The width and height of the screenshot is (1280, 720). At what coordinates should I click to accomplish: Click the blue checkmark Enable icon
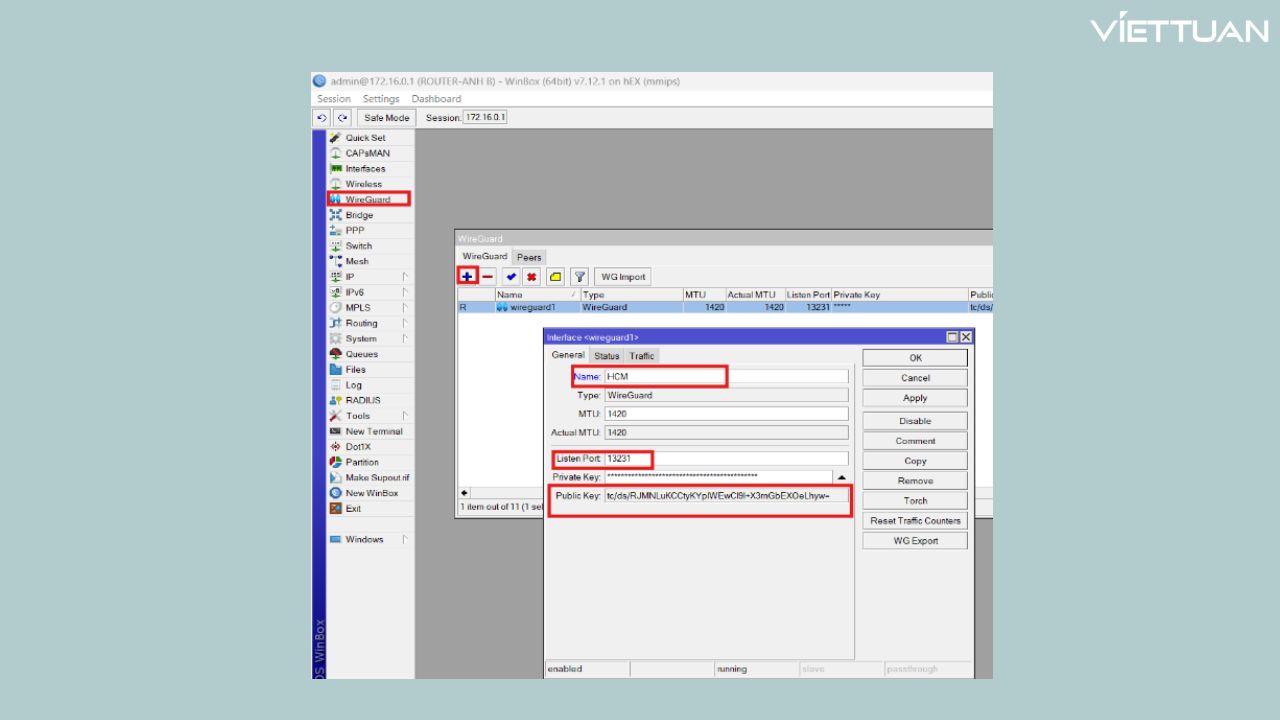[511, 276]
